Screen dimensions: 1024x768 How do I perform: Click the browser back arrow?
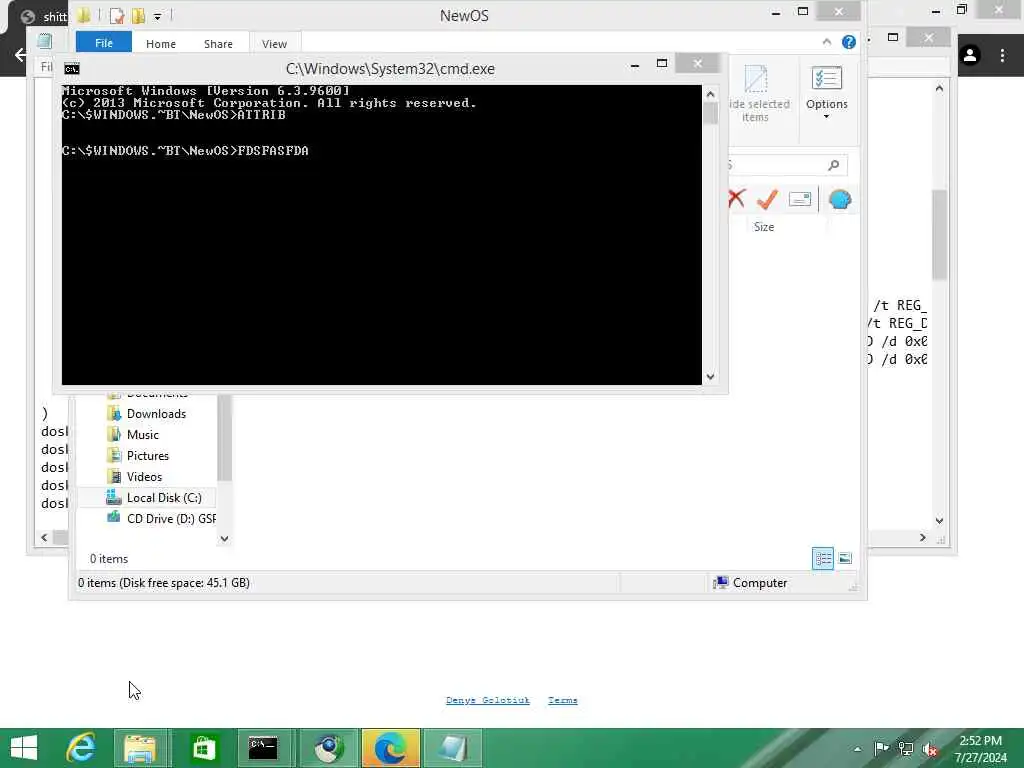point(20,55)
